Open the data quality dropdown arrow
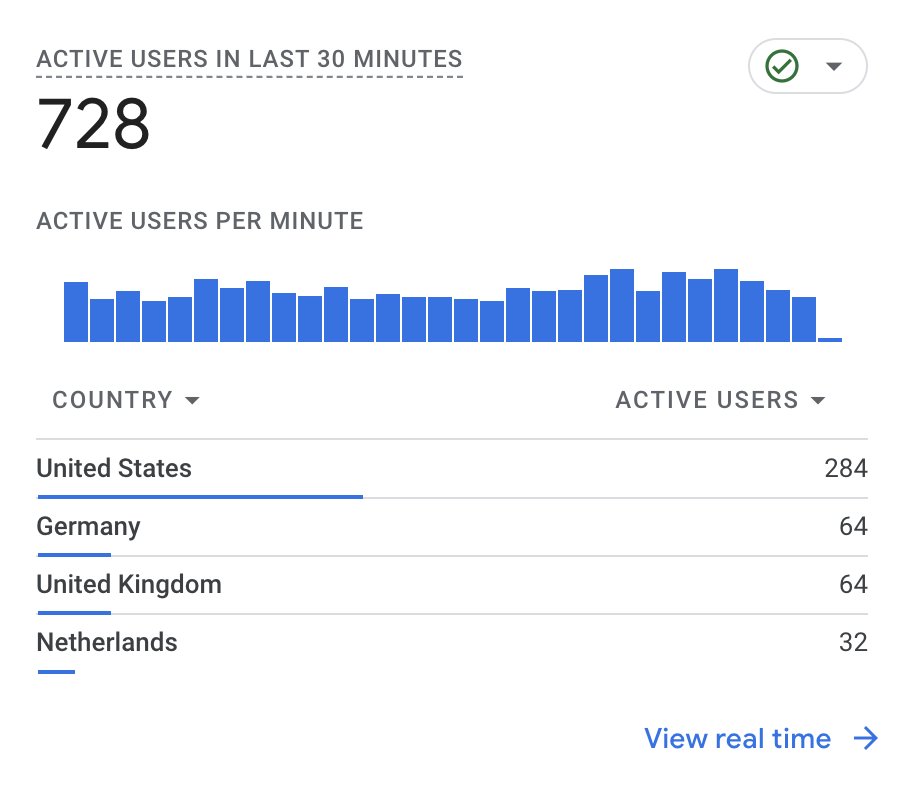The image size is (910, 786). coord(833,66)
